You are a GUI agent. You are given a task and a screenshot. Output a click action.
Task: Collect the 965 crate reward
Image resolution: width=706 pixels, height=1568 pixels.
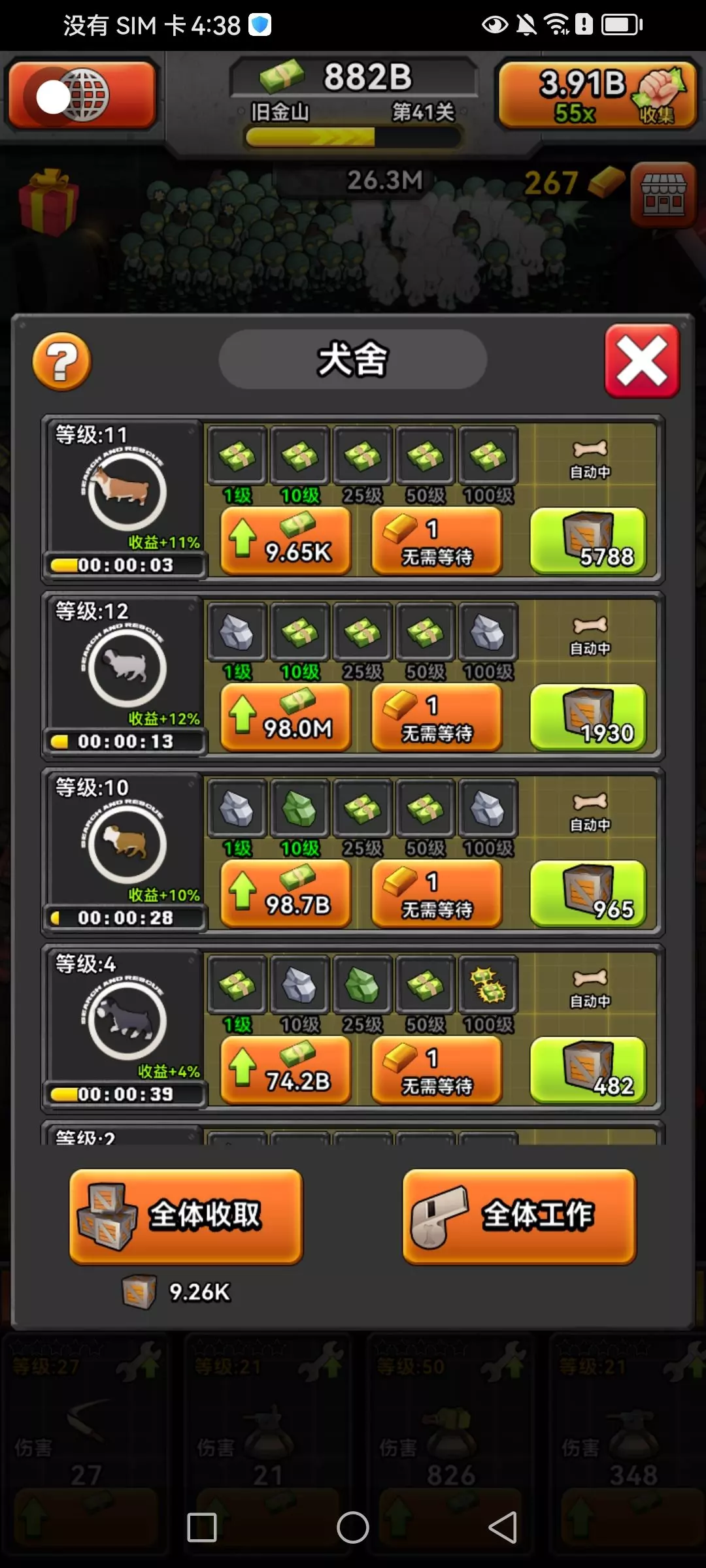coord(588,894)
